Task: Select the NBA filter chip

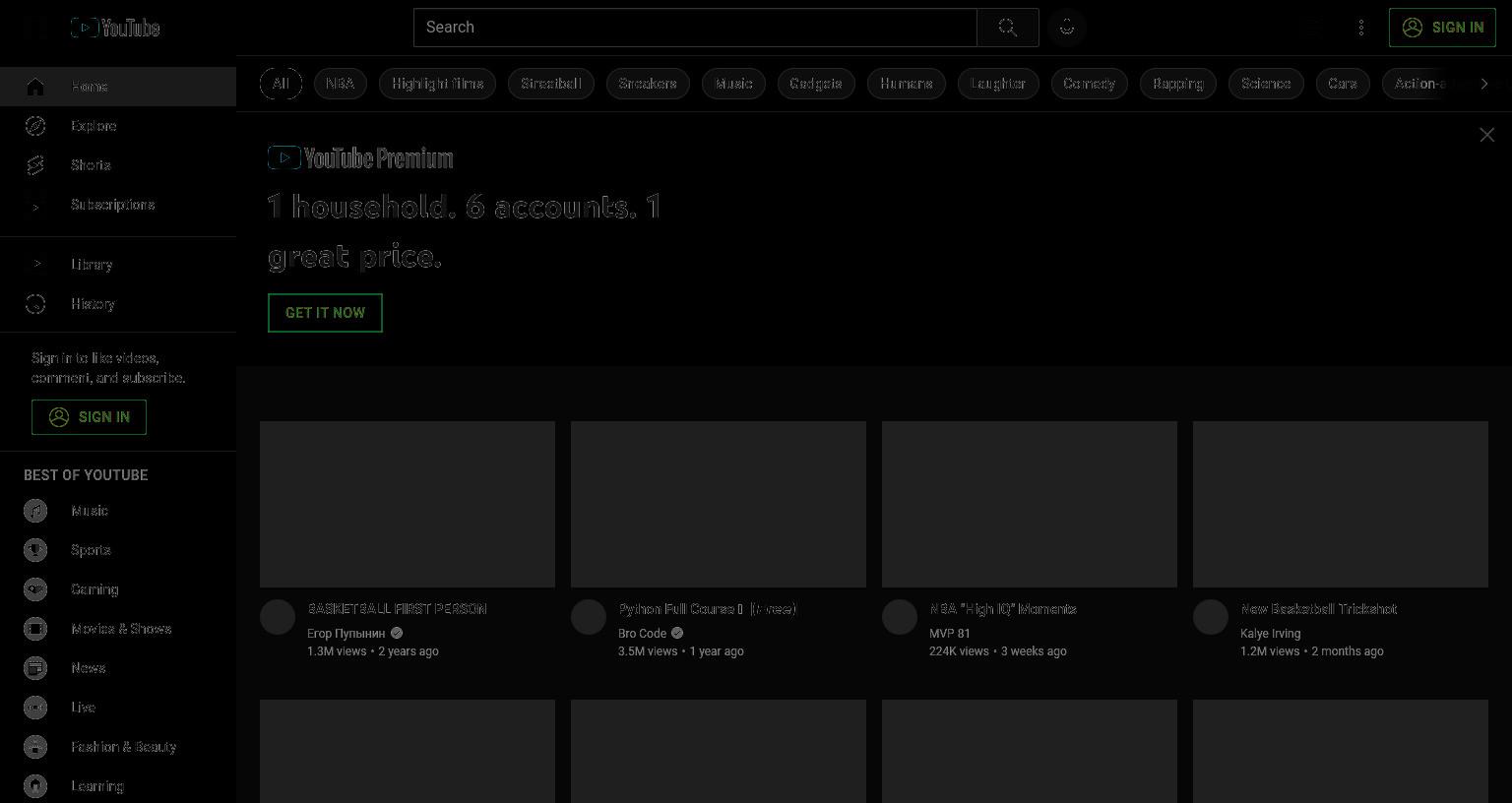Action: pos(341,84)
